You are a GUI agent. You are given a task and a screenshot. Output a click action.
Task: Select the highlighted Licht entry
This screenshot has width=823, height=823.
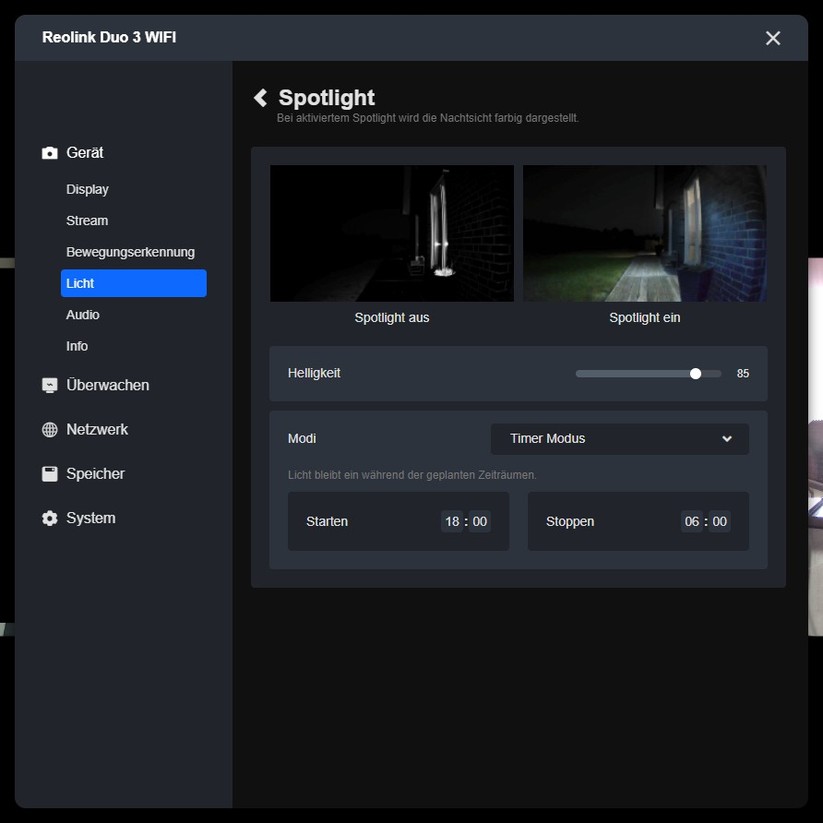click(133, 283)
